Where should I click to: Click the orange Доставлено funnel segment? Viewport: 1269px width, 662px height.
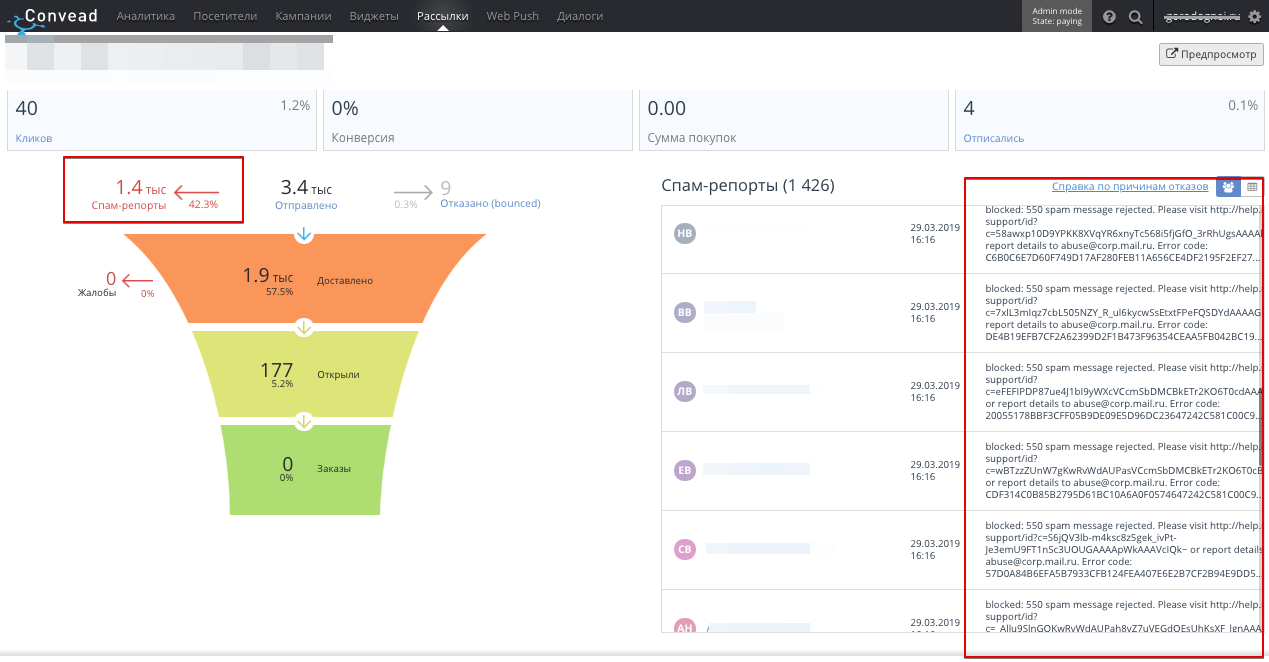pos(305,280)
